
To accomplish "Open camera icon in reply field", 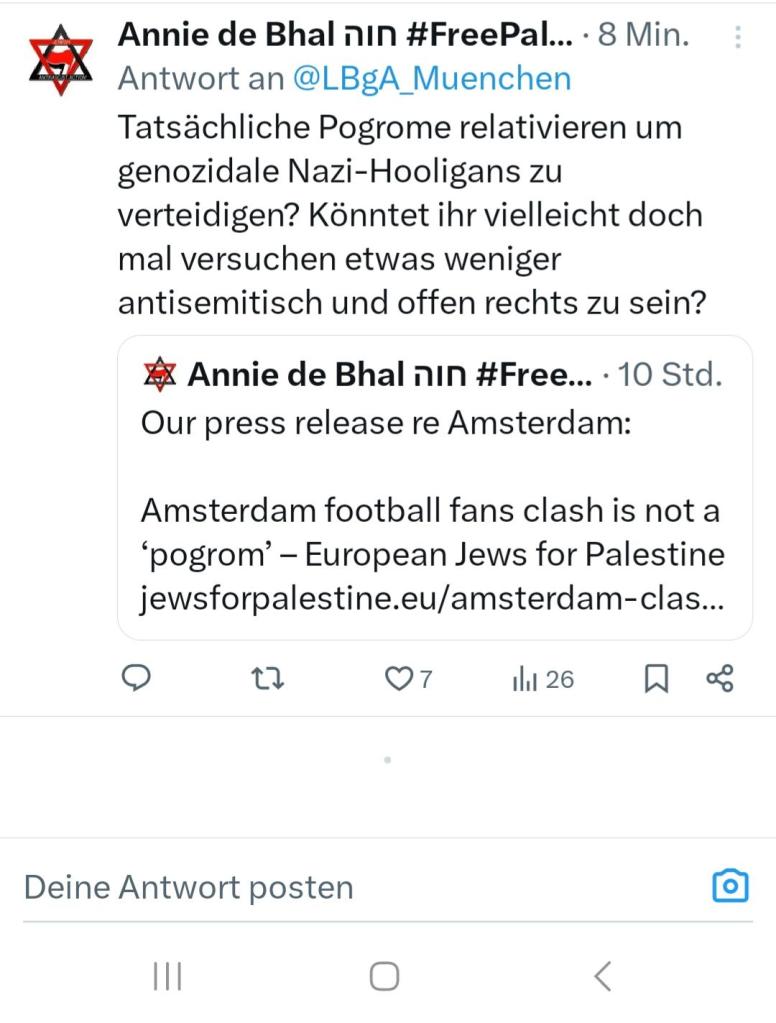I will point(730,886).
